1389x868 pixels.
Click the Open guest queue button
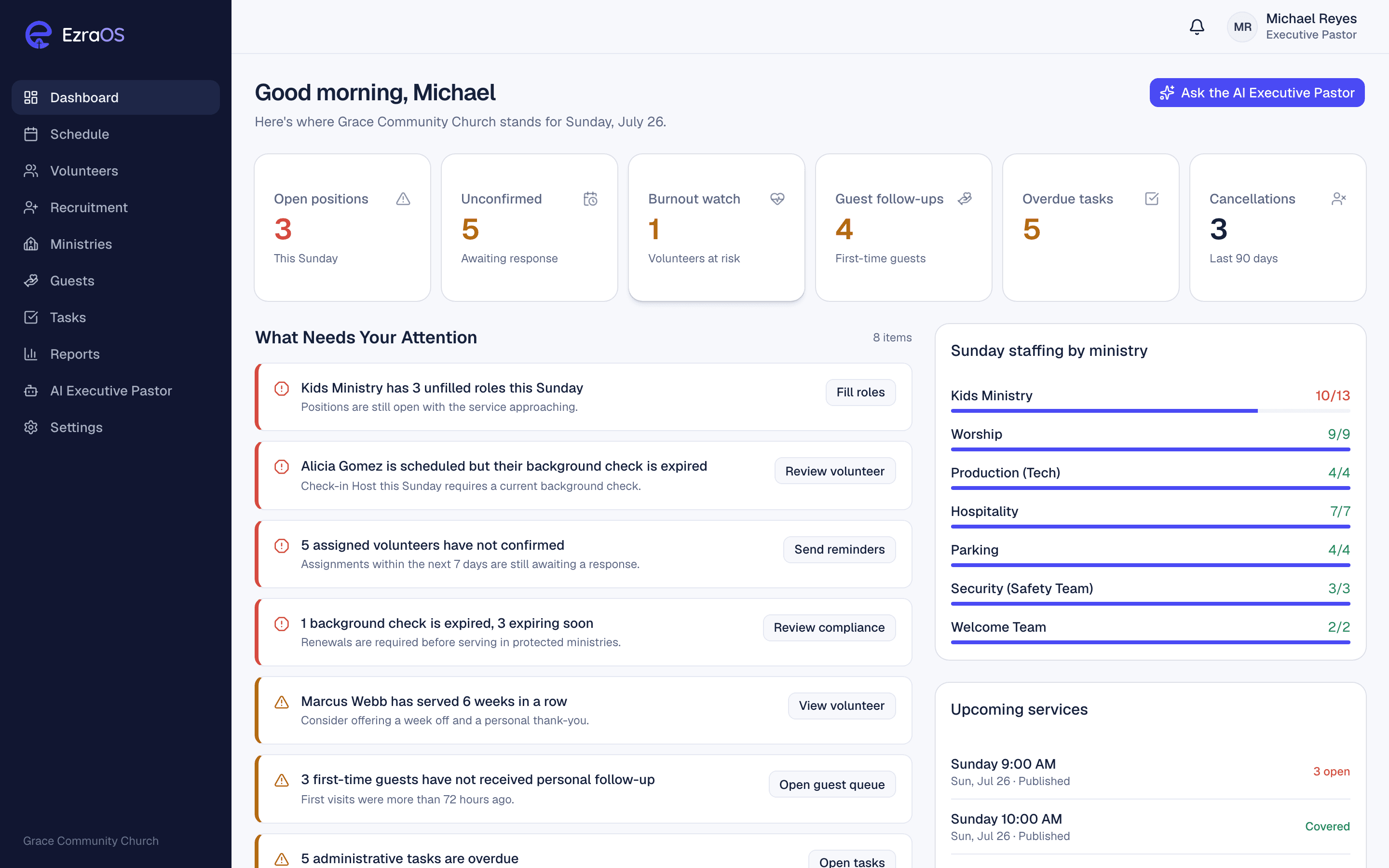tap(831, 784)
